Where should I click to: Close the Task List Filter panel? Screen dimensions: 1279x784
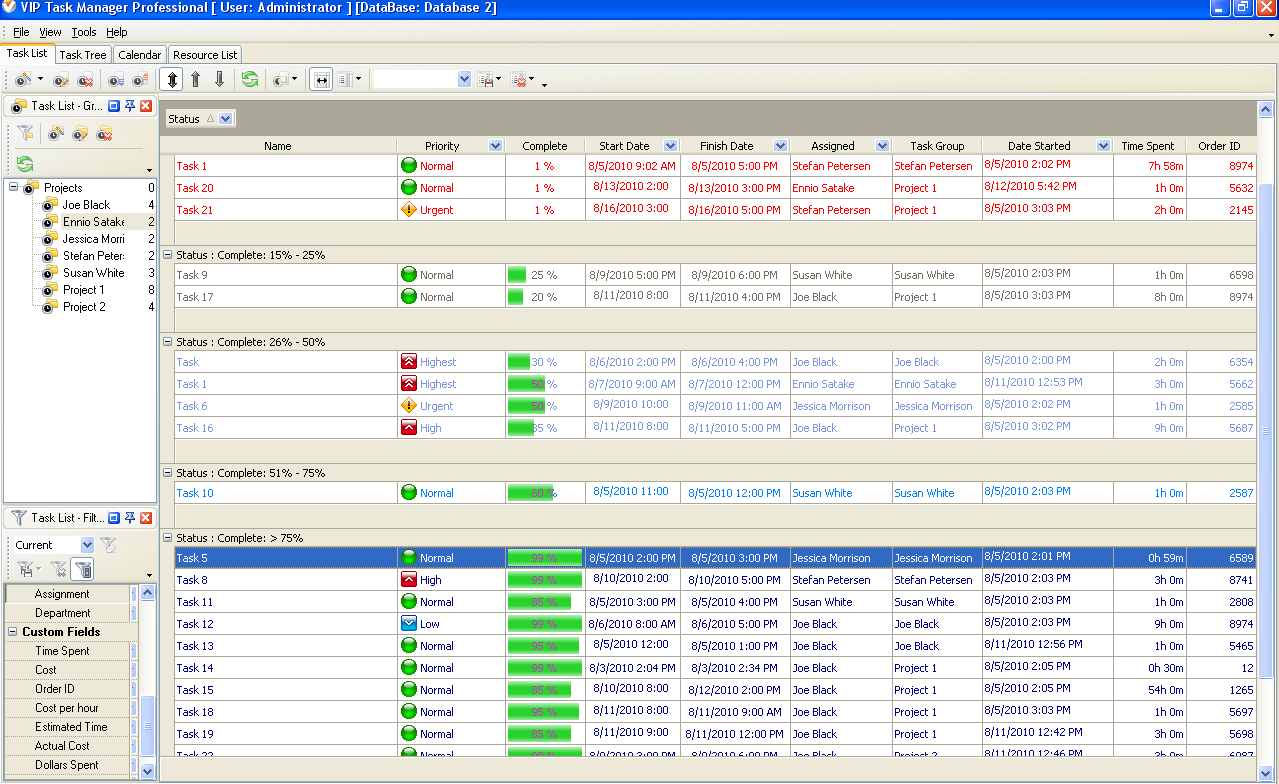(x=146, y=518)
